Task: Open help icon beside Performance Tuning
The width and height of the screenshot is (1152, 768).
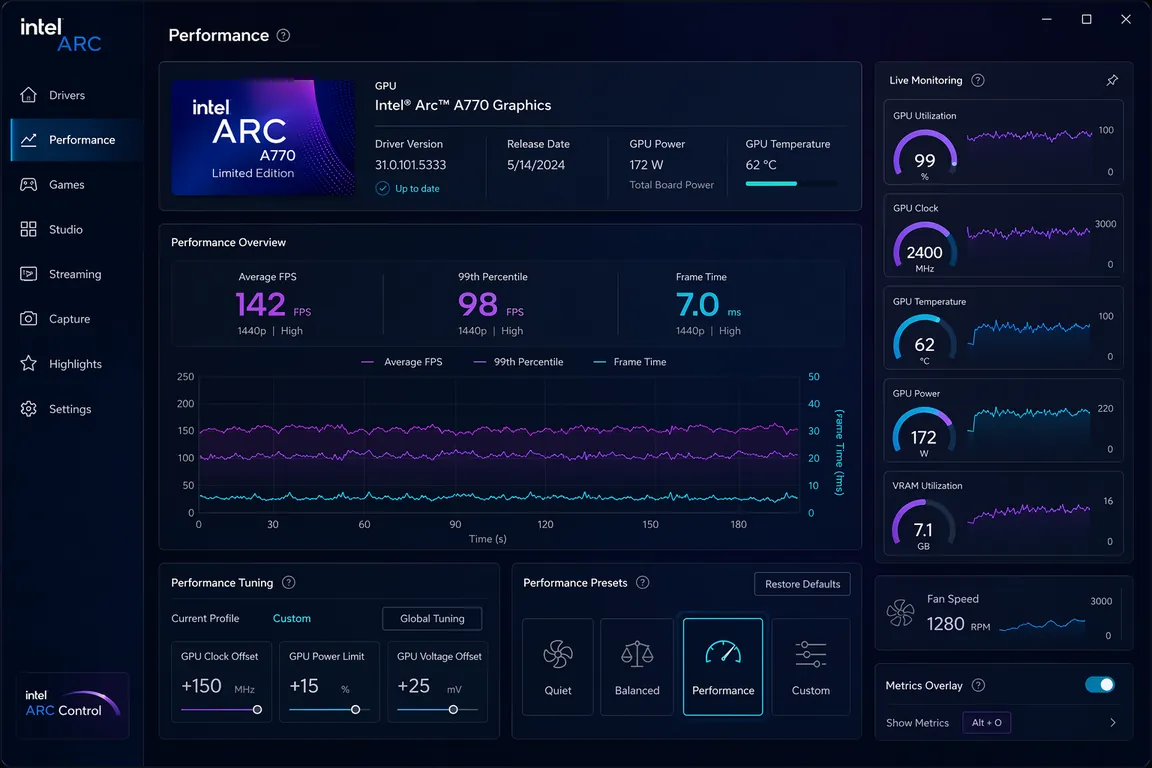Action: coord(289,583)
